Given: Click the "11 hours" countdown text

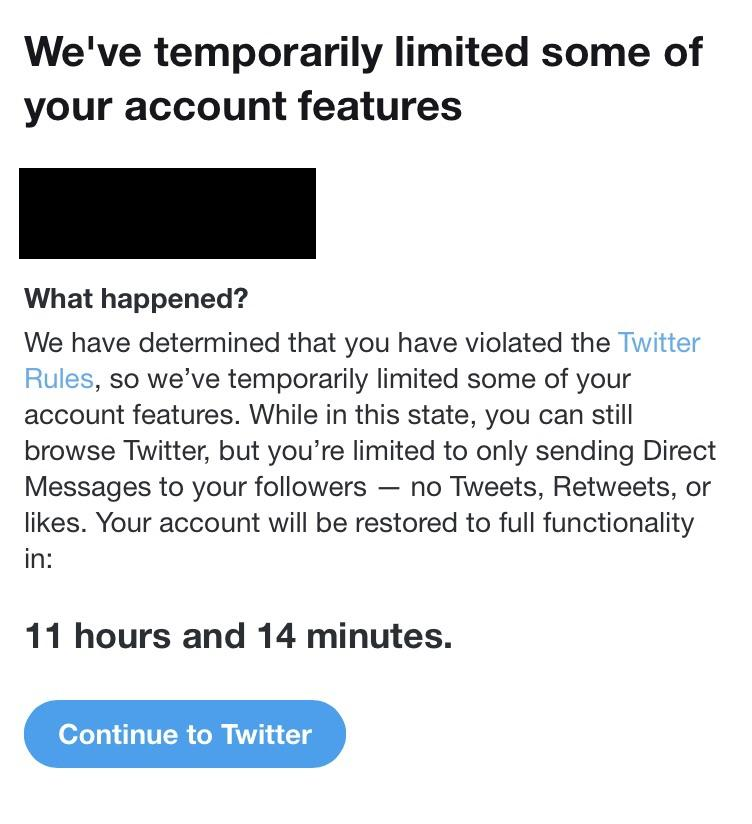Looking at the screenshot, I should coord(97,636).
